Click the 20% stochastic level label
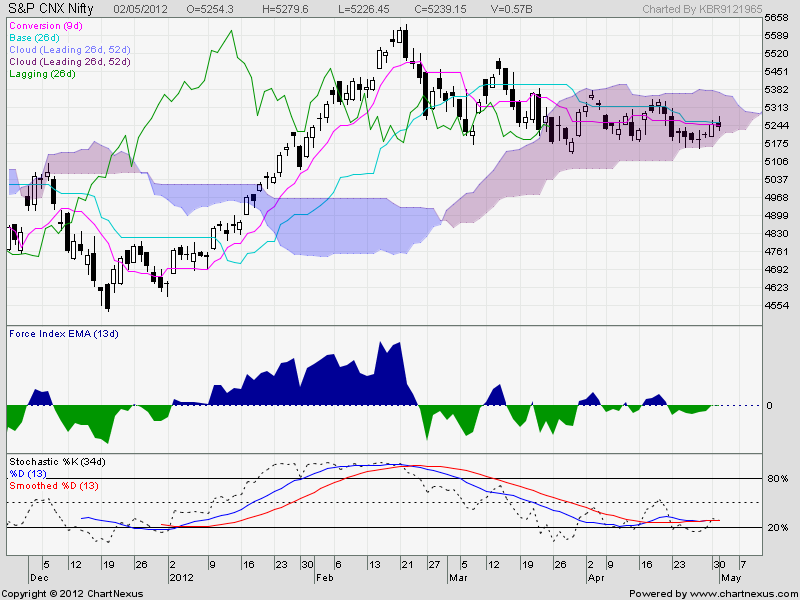Image resolution: width=800 pixels, height=600 pixels. click(778, 528)
